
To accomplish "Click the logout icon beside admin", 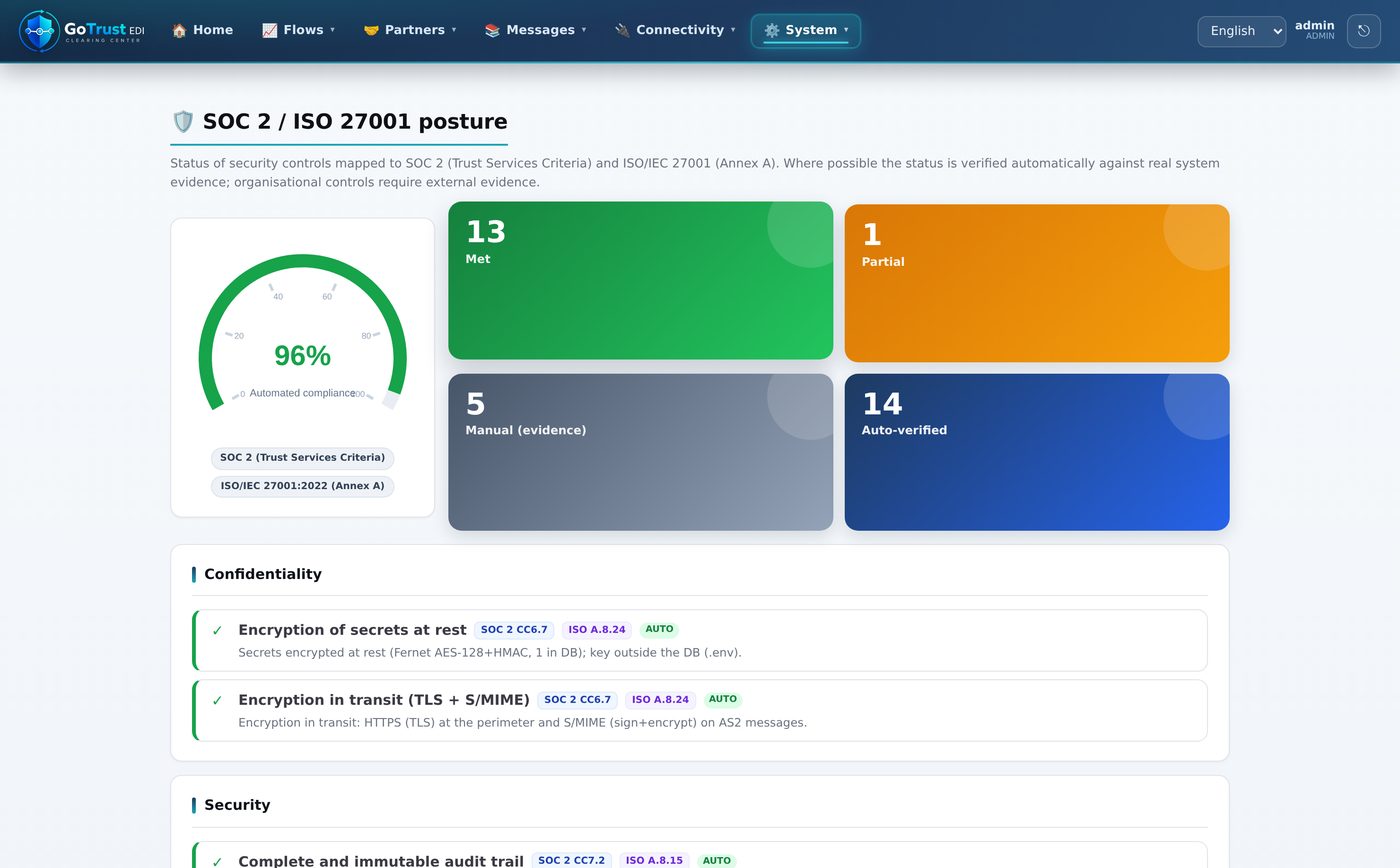I will 1364,31.
